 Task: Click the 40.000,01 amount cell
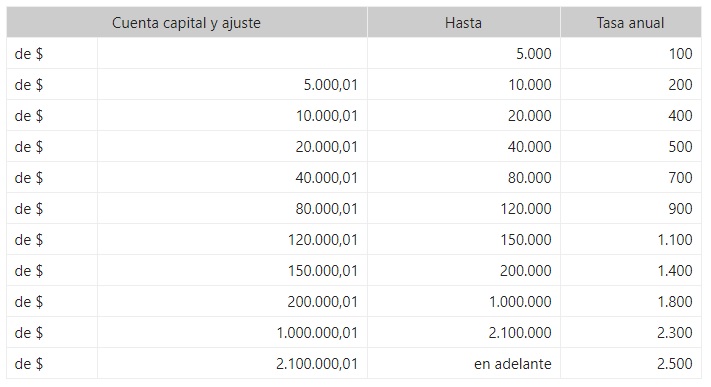pos(232,177)
